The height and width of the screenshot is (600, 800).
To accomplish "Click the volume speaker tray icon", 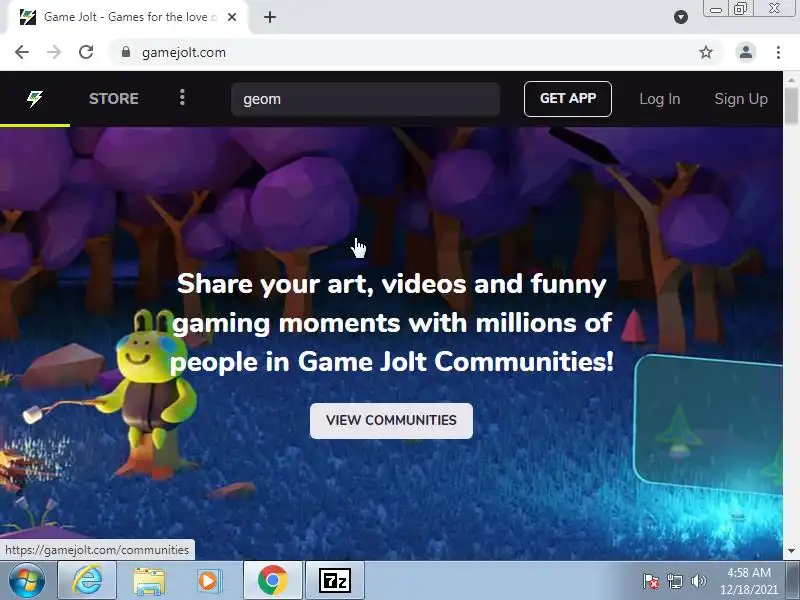I will [698, 581].
